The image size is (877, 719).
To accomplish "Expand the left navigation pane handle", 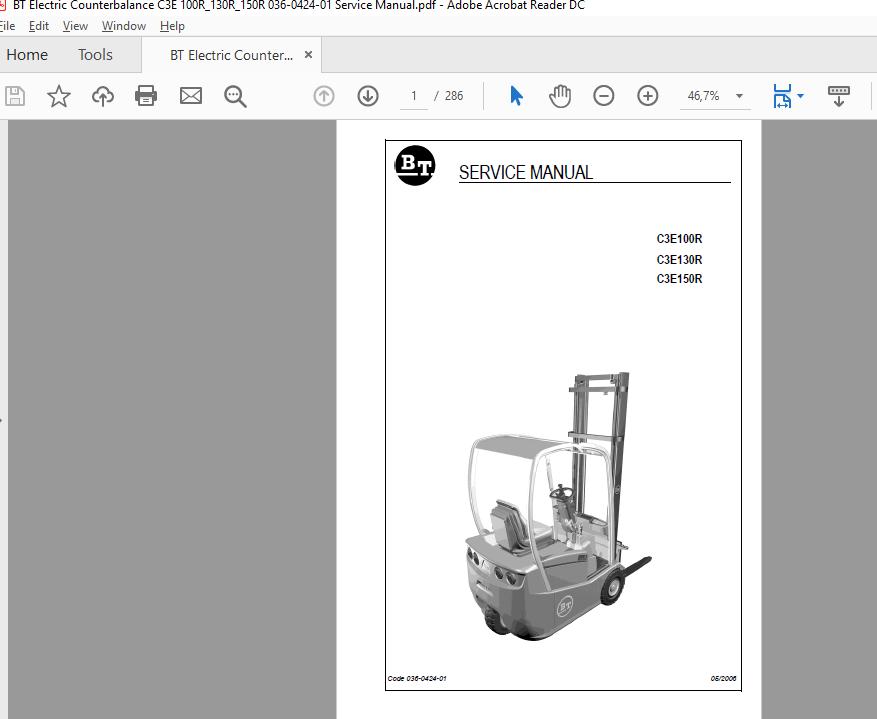I will tap(2, 419).
